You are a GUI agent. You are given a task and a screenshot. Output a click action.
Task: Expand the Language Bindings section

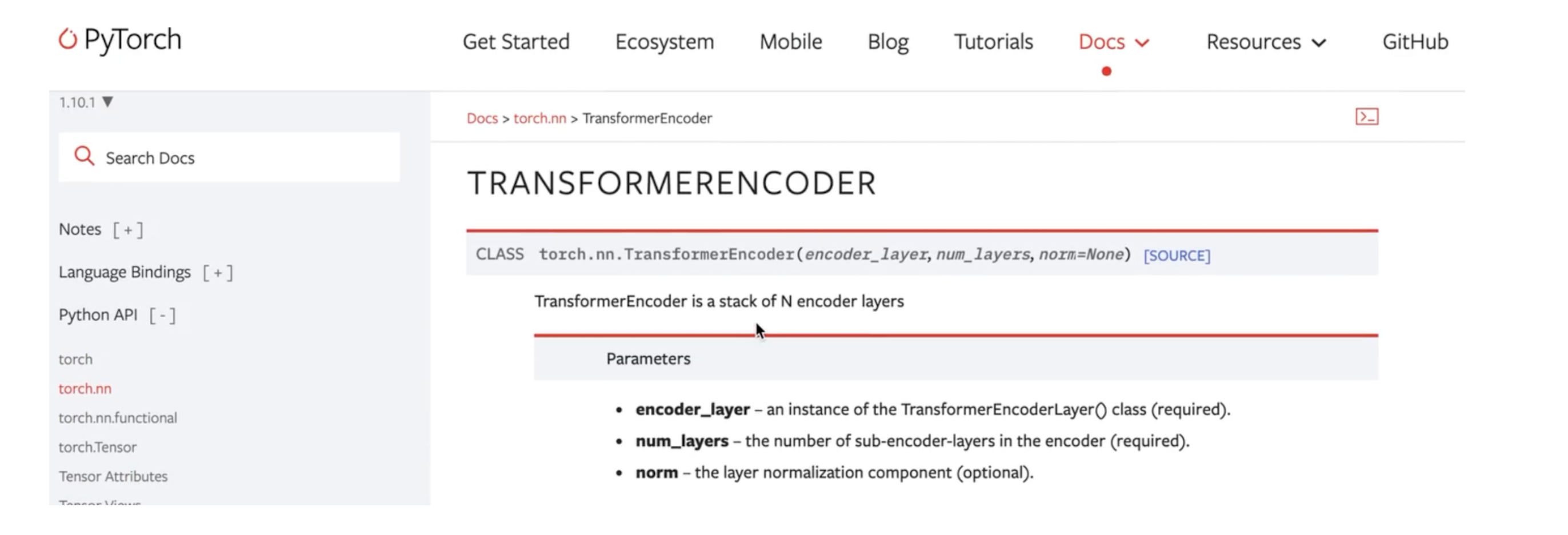pos(218,273)
